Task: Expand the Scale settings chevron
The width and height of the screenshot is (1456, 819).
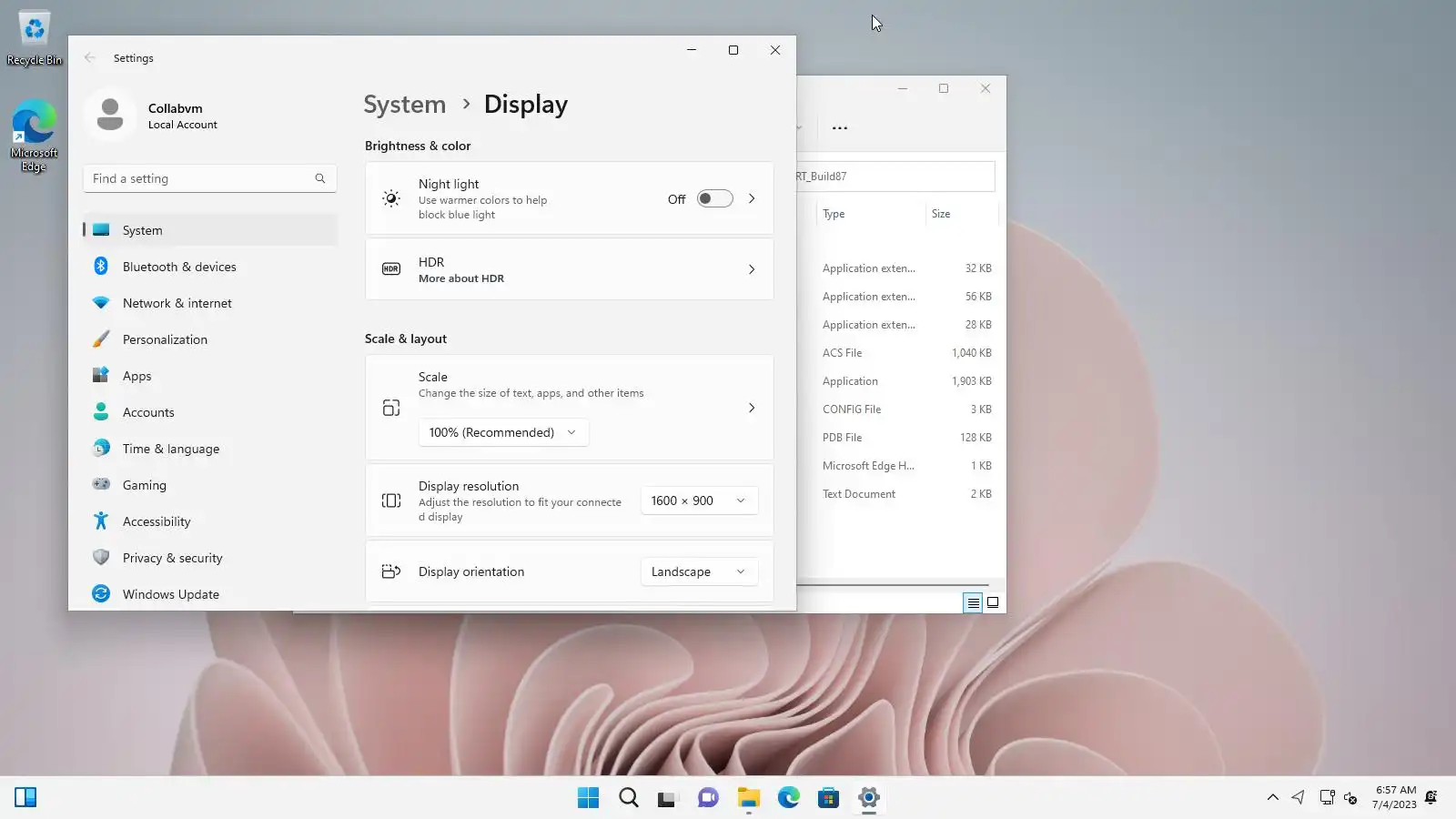Action: click(x=752, y=408)
